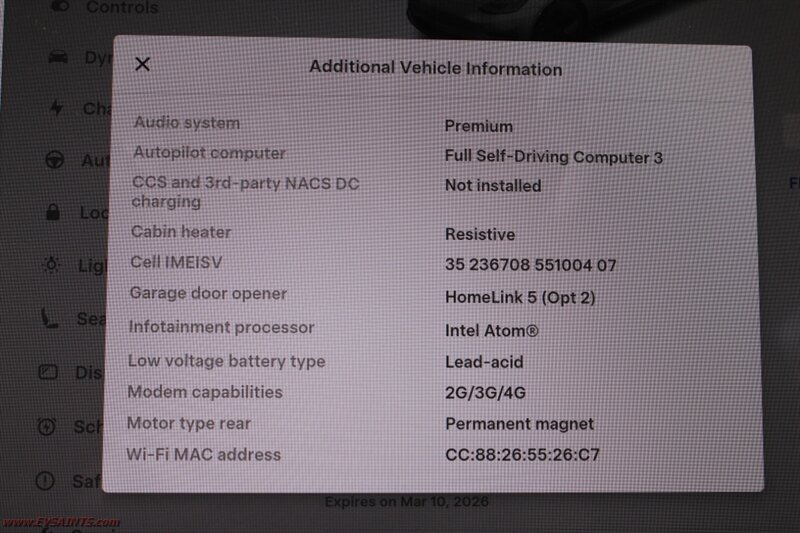
Task: Select the Cell IMEISV number
Action: coord(531,265)
